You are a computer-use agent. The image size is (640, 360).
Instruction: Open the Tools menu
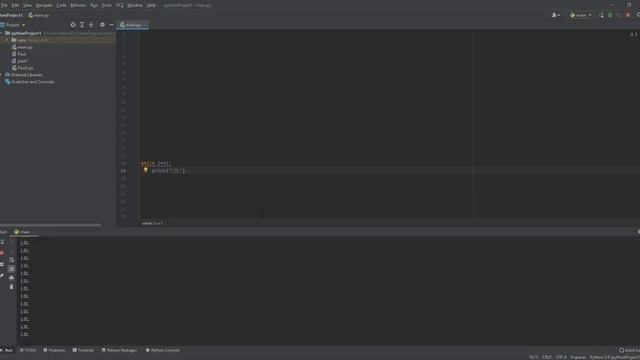point(107,5)
